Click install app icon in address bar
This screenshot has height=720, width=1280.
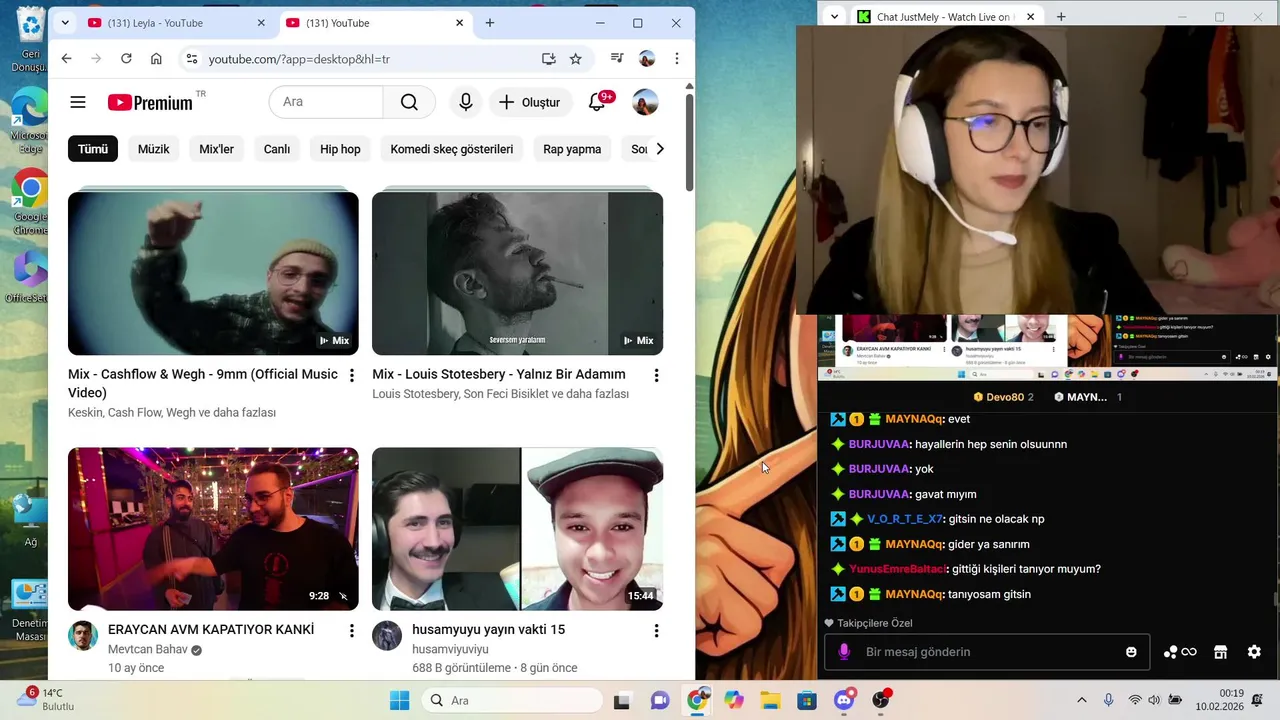click(x=549, y=59)
